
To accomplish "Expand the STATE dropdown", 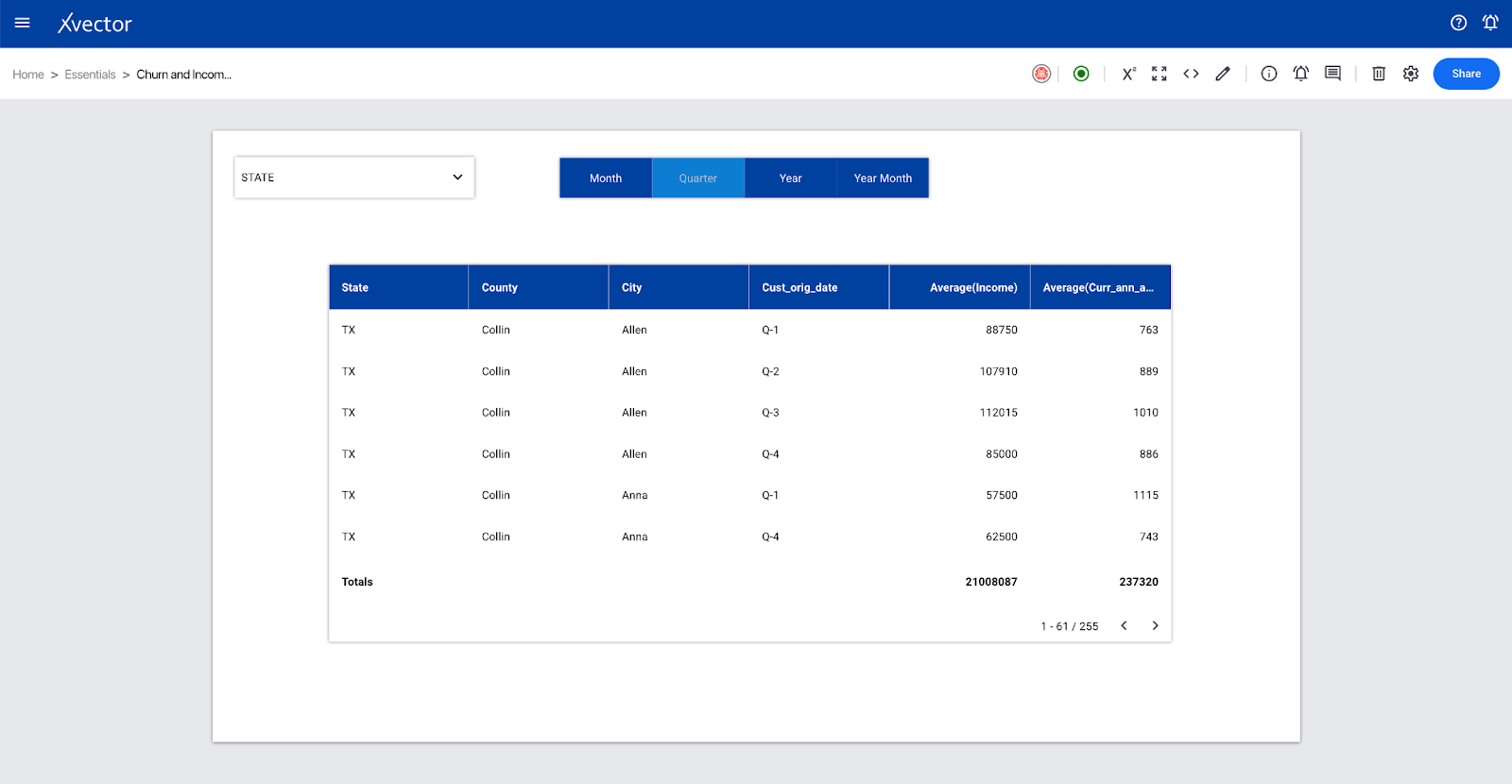I will [353, 178].
